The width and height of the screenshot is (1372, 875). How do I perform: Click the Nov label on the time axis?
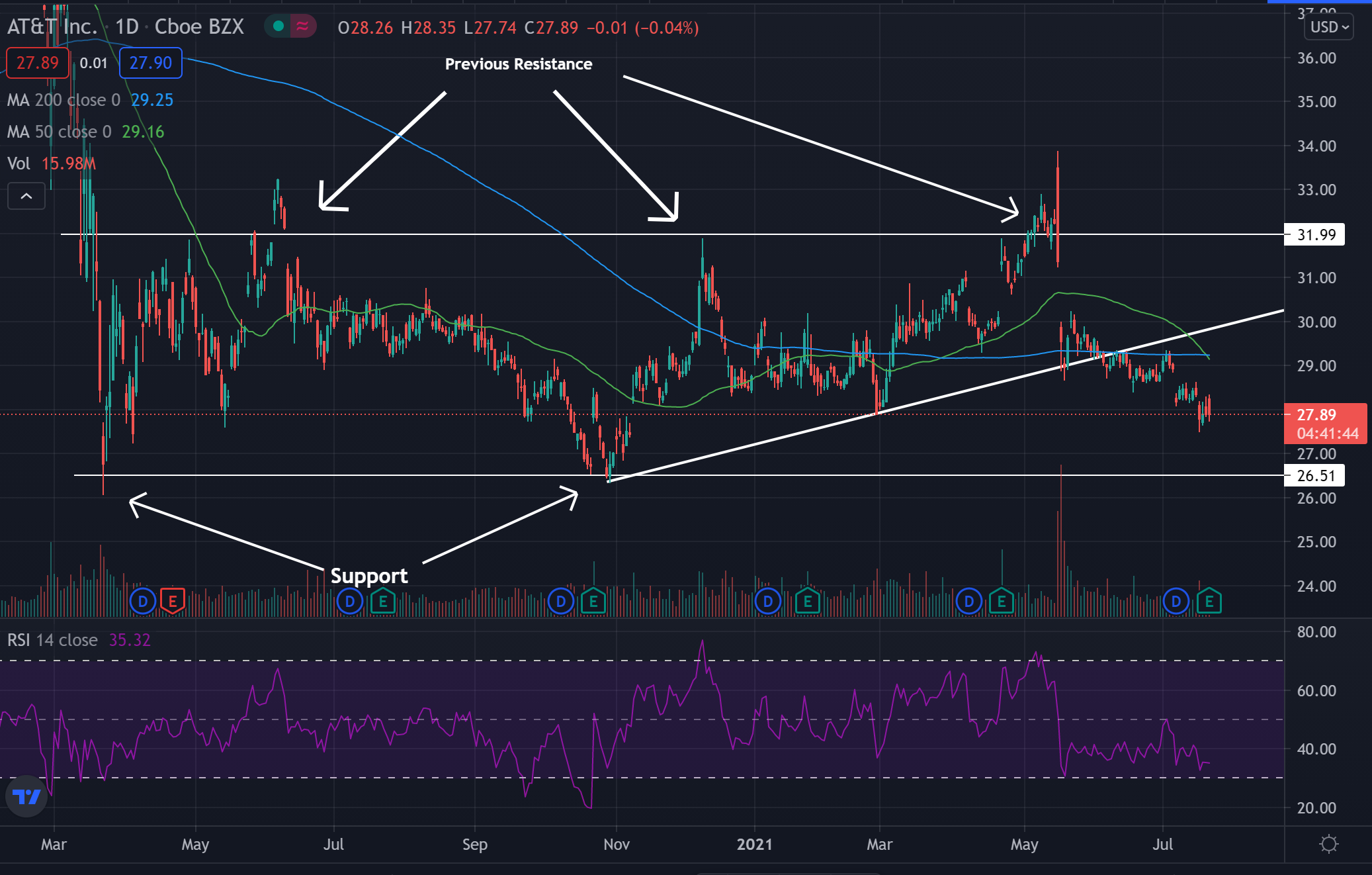617,844
